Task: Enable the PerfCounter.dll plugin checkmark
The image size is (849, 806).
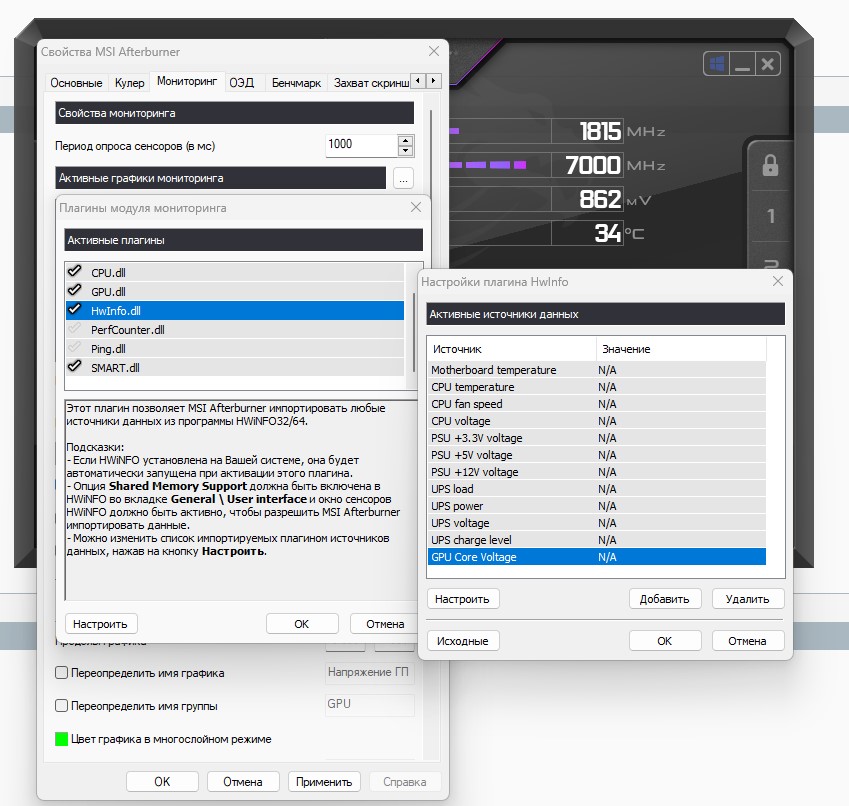Action: point(75,328)
